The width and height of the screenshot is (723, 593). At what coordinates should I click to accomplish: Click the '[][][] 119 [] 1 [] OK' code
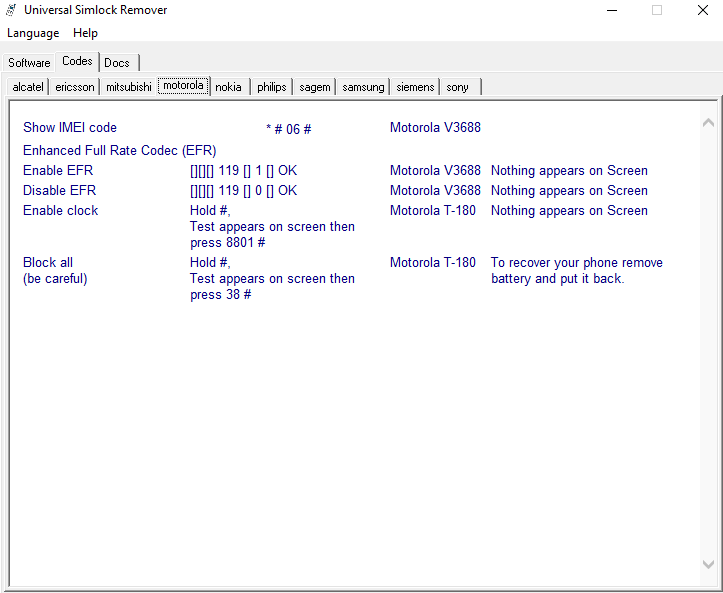tap(243, 171)
